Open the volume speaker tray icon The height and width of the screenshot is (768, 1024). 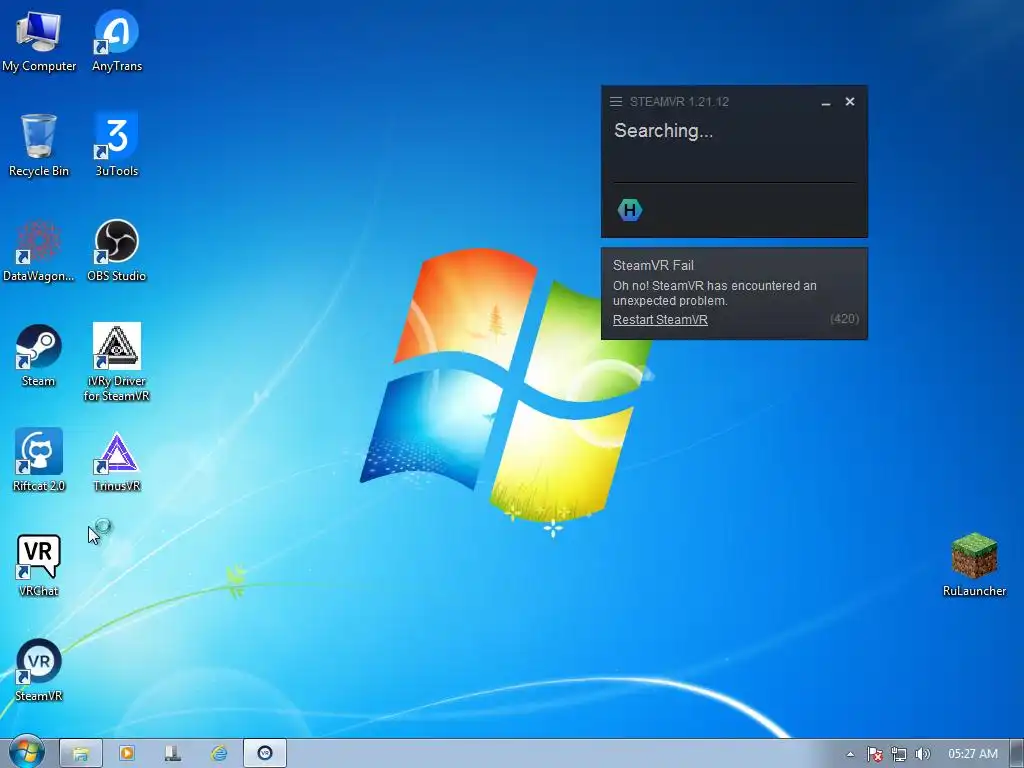922,754
